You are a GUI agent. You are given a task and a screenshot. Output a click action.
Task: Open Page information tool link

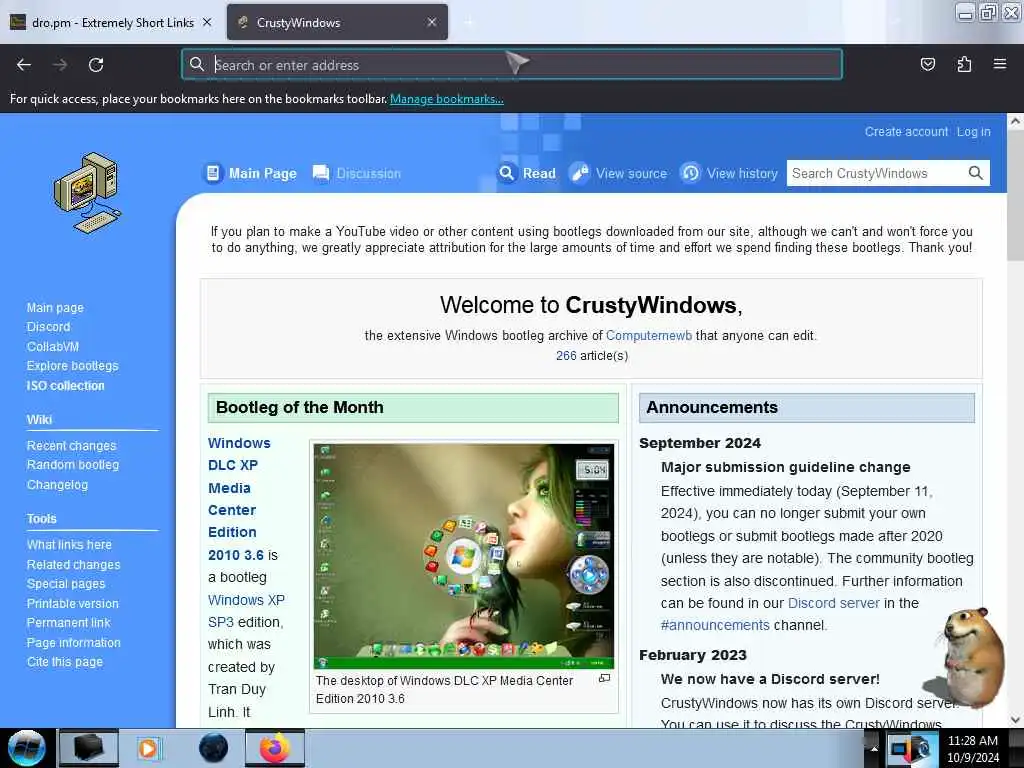74,643
